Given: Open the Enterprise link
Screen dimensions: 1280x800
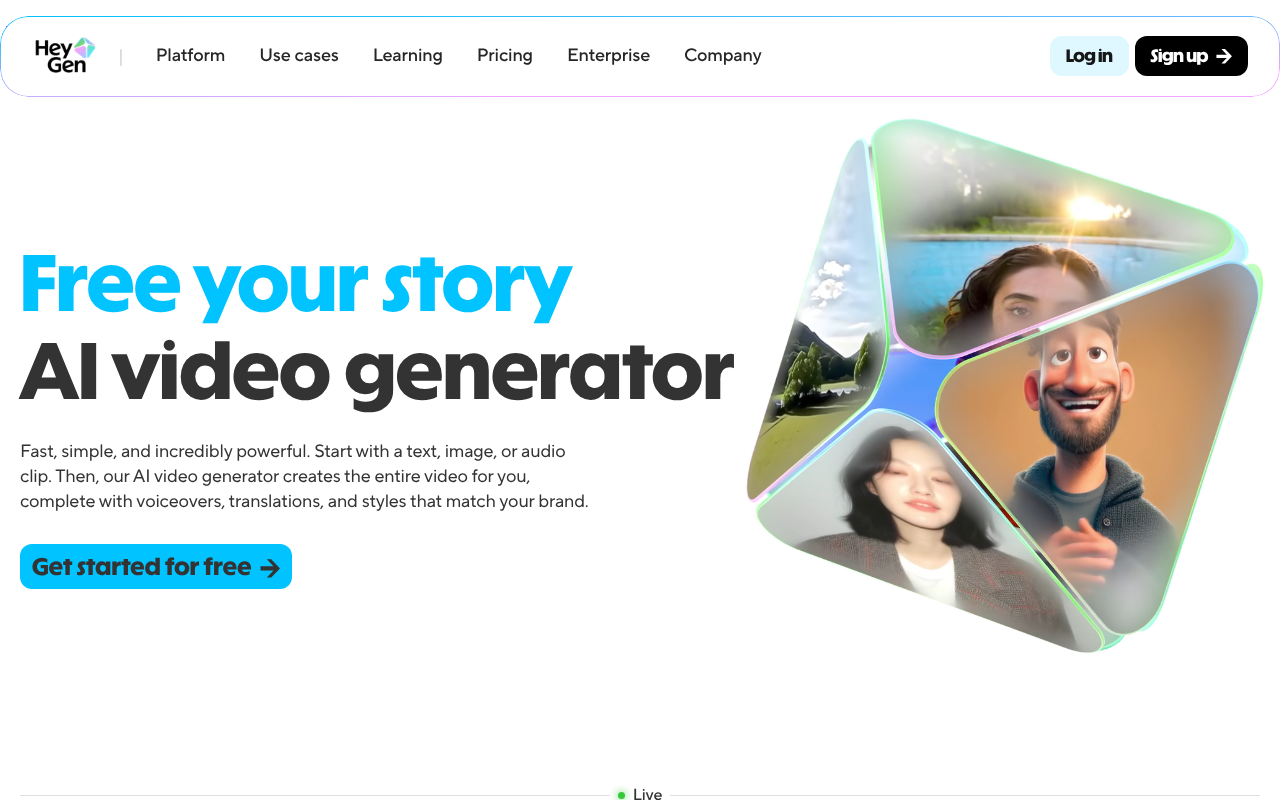Looking at the screenshot, I should pyautogui.click(x=608, y=55).
